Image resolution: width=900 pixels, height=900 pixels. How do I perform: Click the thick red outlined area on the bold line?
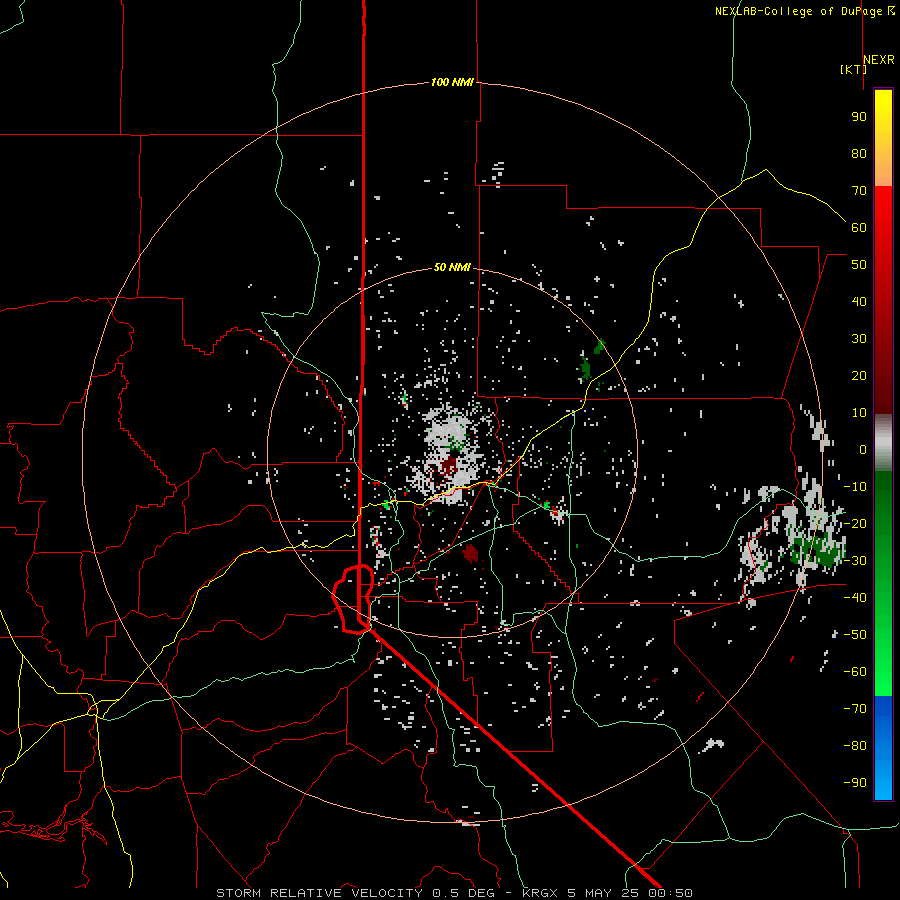click(x=354, y=599)
